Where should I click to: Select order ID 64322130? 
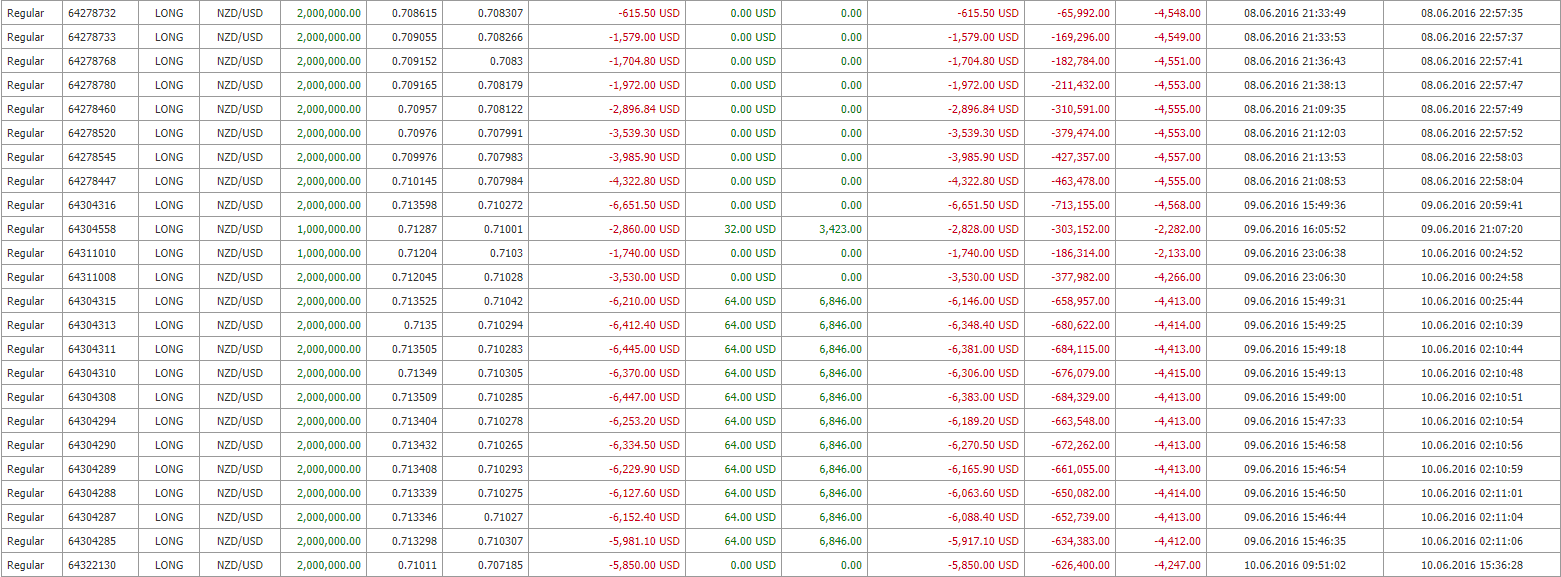click(92, 565)
